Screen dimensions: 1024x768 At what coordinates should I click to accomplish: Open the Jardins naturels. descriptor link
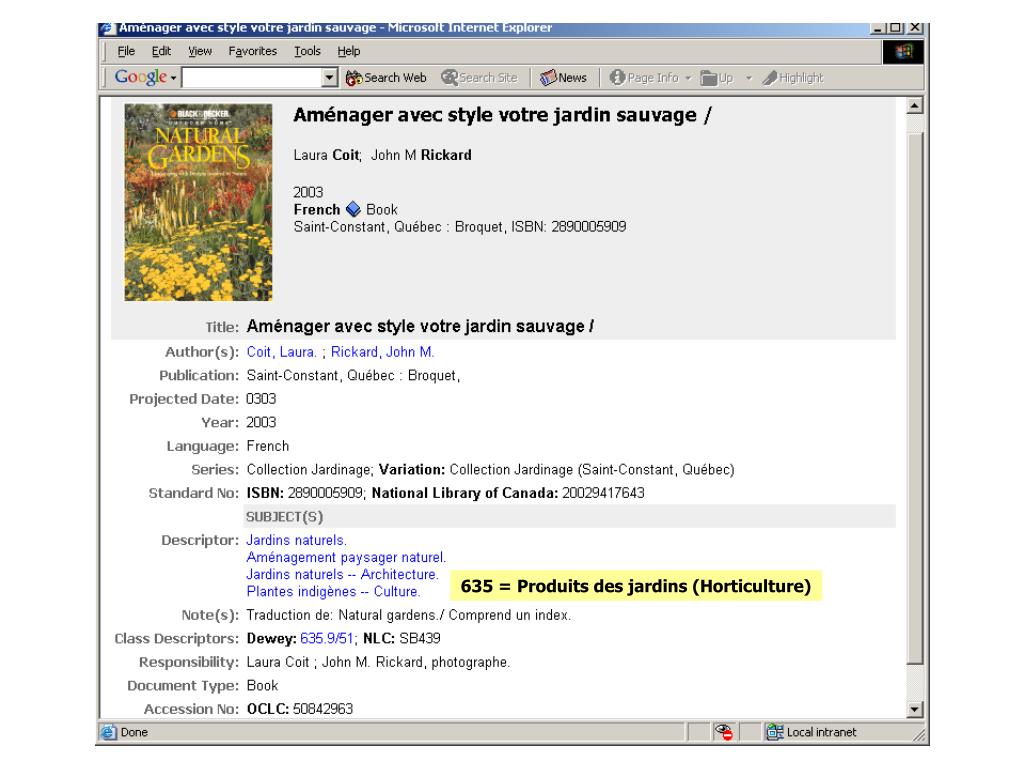[x=296, y=540]
